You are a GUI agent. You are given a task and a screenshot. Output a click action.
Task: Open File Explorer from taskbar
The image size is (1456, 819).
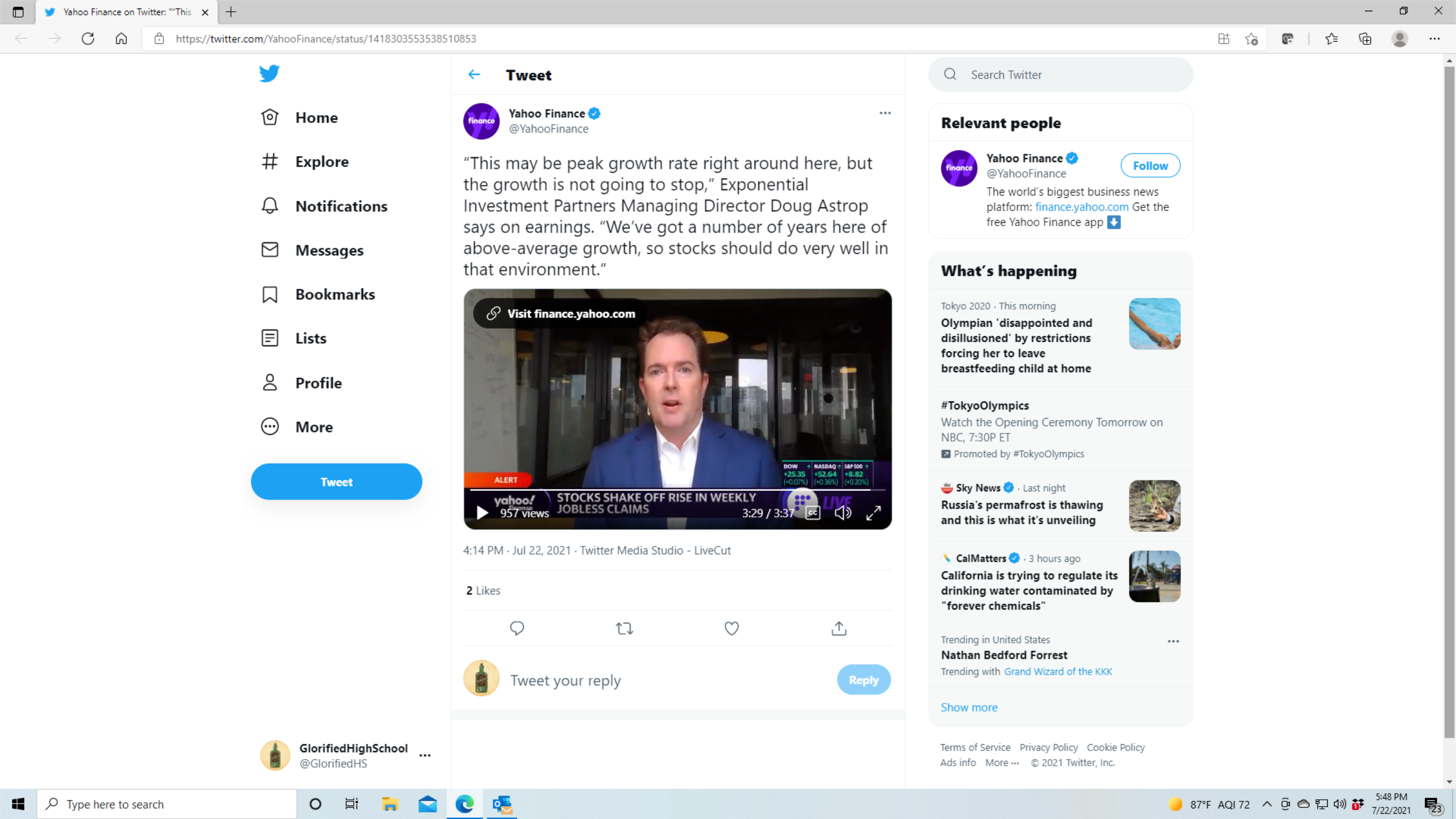click(390, 803)
